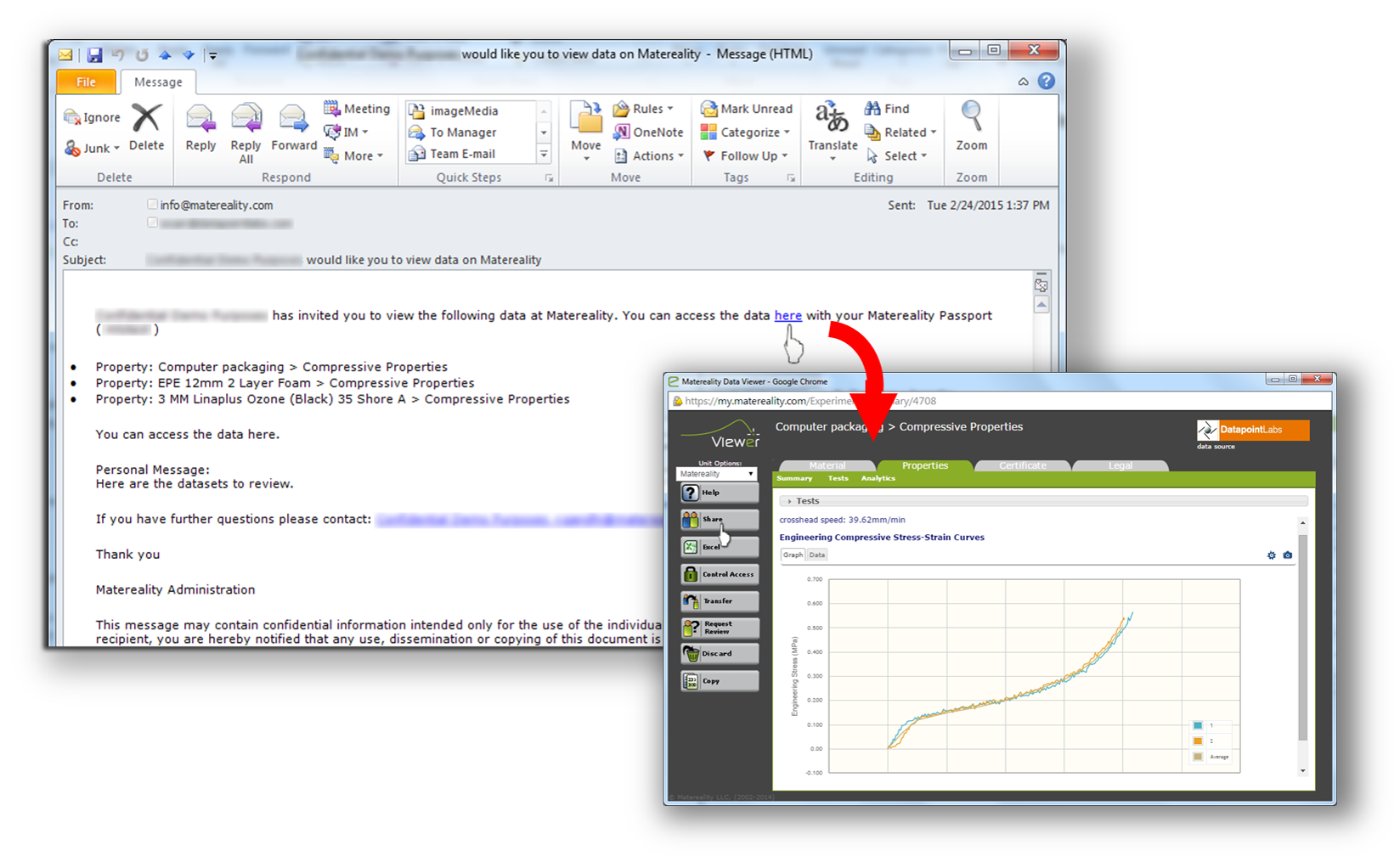This screenshot has width=1400, height=862.
Task: Switch to the Material tab in Viewer
Action: pos(827,465)
